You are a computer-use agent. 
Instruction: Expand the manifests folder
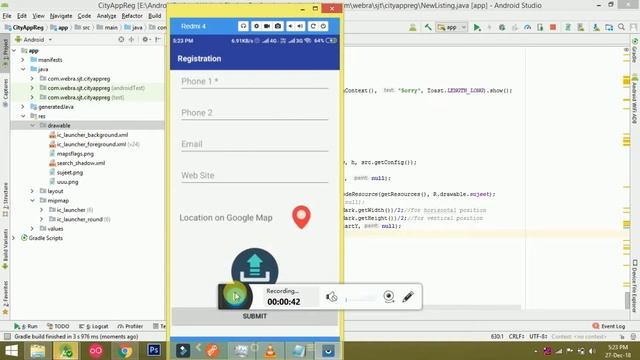click(x=23, y=60)
